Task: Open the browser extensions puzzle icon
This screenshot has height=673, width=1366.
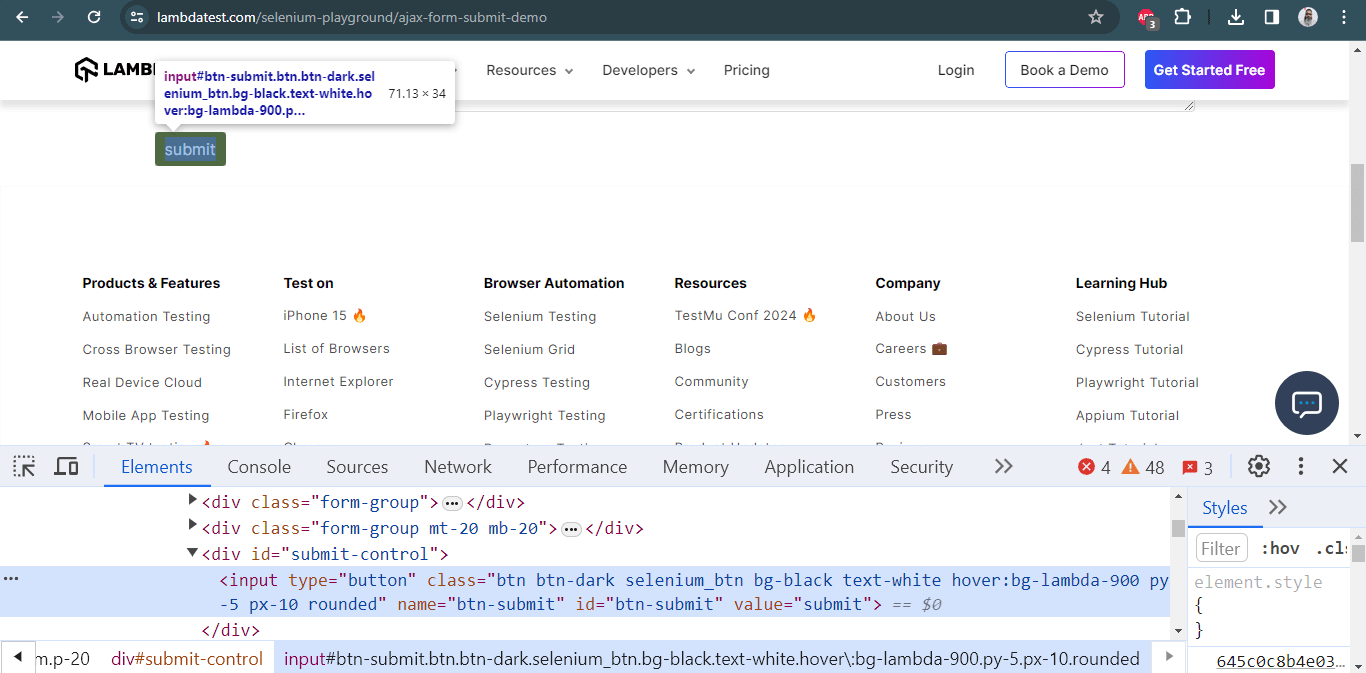Action: [1182, 17]
